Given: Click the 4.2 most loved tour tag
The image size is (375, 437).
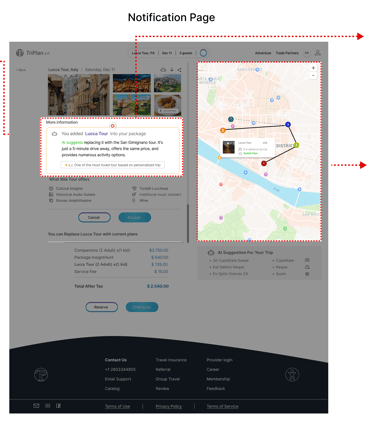Looking at the screenshot, I should [x=113, y=165].
